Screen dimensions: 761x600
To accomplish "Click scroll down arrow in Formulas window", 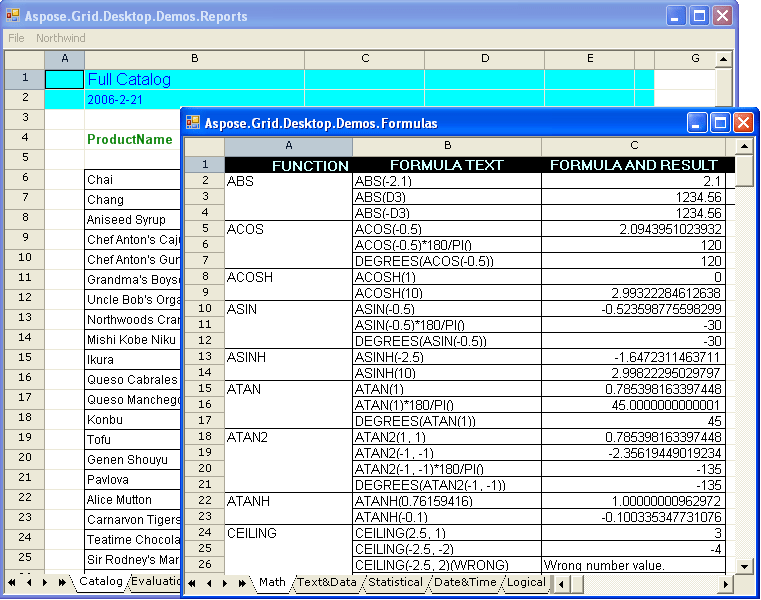I will point(744,566).
